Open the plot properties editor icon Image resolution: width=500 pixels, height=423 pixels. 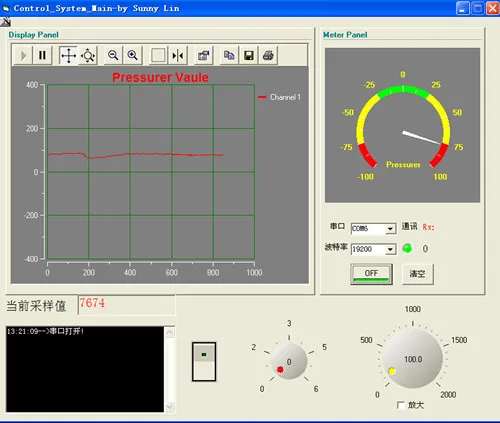203,55
